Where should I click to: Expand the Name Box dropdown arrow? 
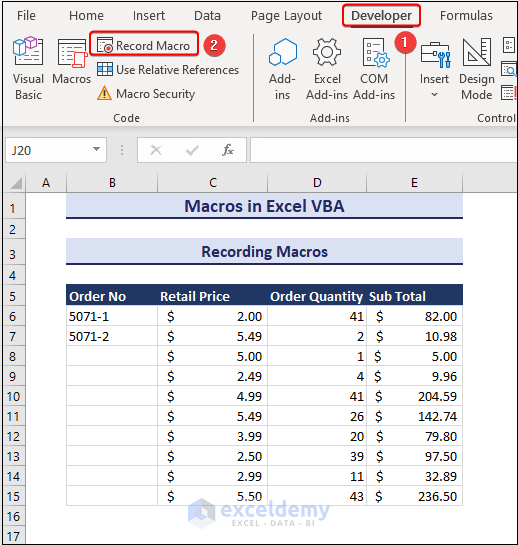[x=96, y=149]
